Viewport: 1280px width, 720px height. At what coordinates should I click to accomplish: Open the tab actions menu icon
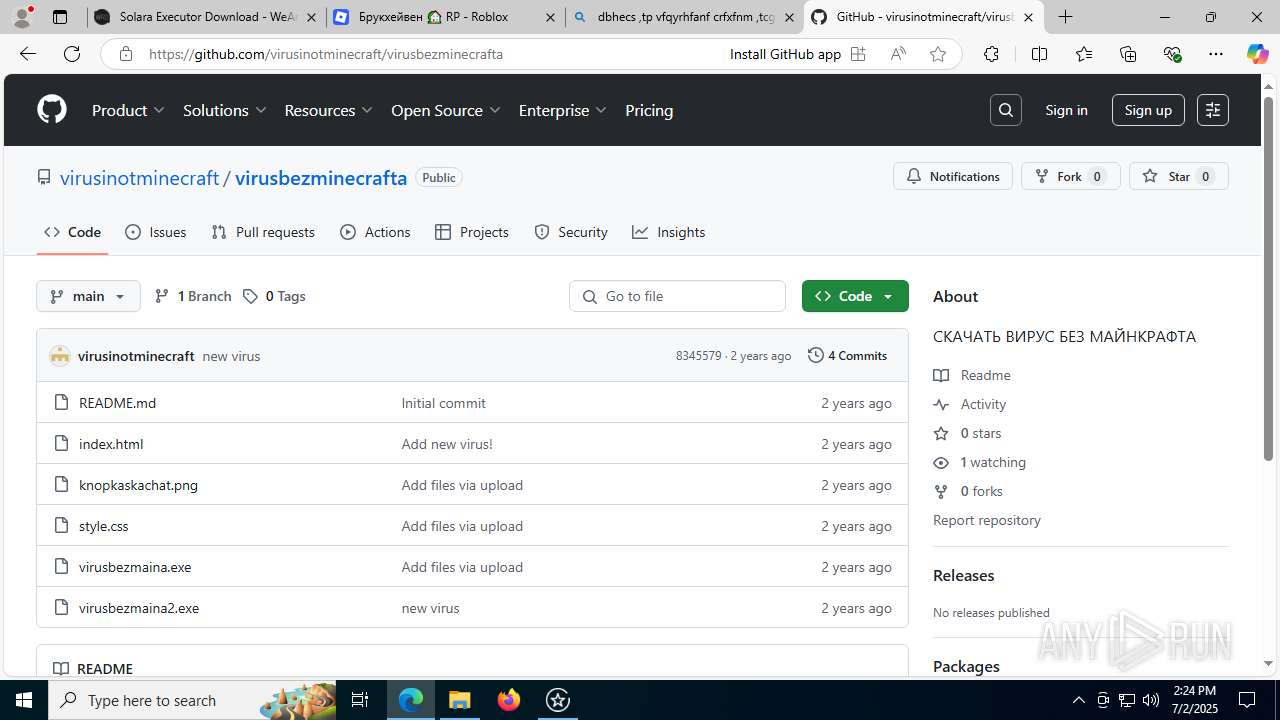(60, 17)
